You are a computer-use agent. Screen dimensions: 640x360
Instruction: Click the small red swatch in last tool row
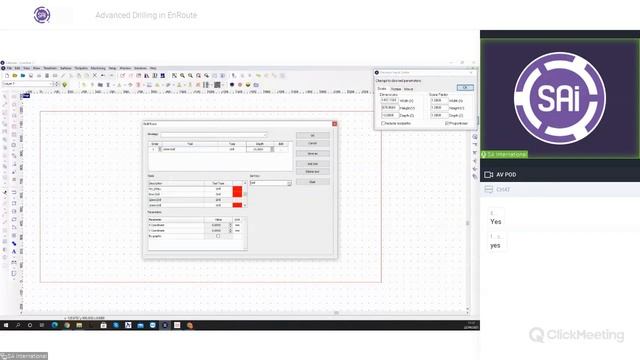pyautogui.click(x=237, y=205)
